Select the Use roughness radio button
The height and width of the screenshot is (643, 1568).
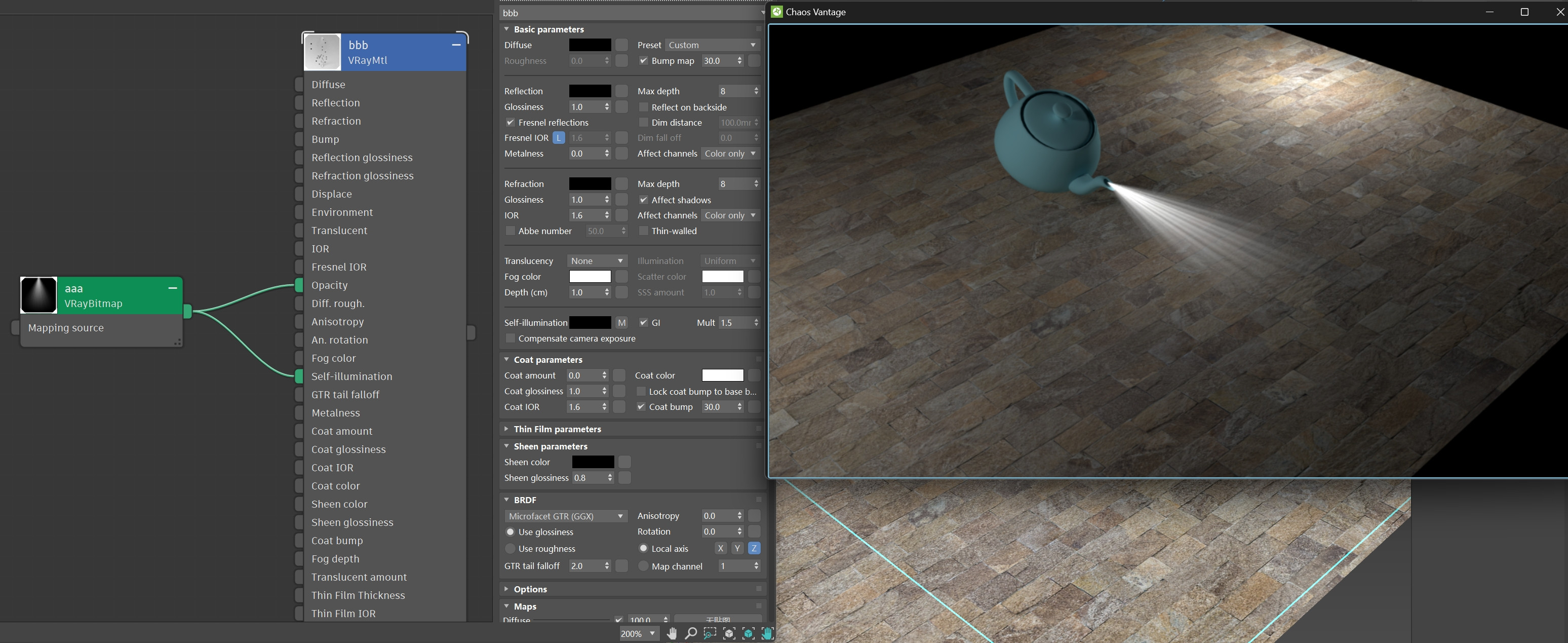click(510, 549)
